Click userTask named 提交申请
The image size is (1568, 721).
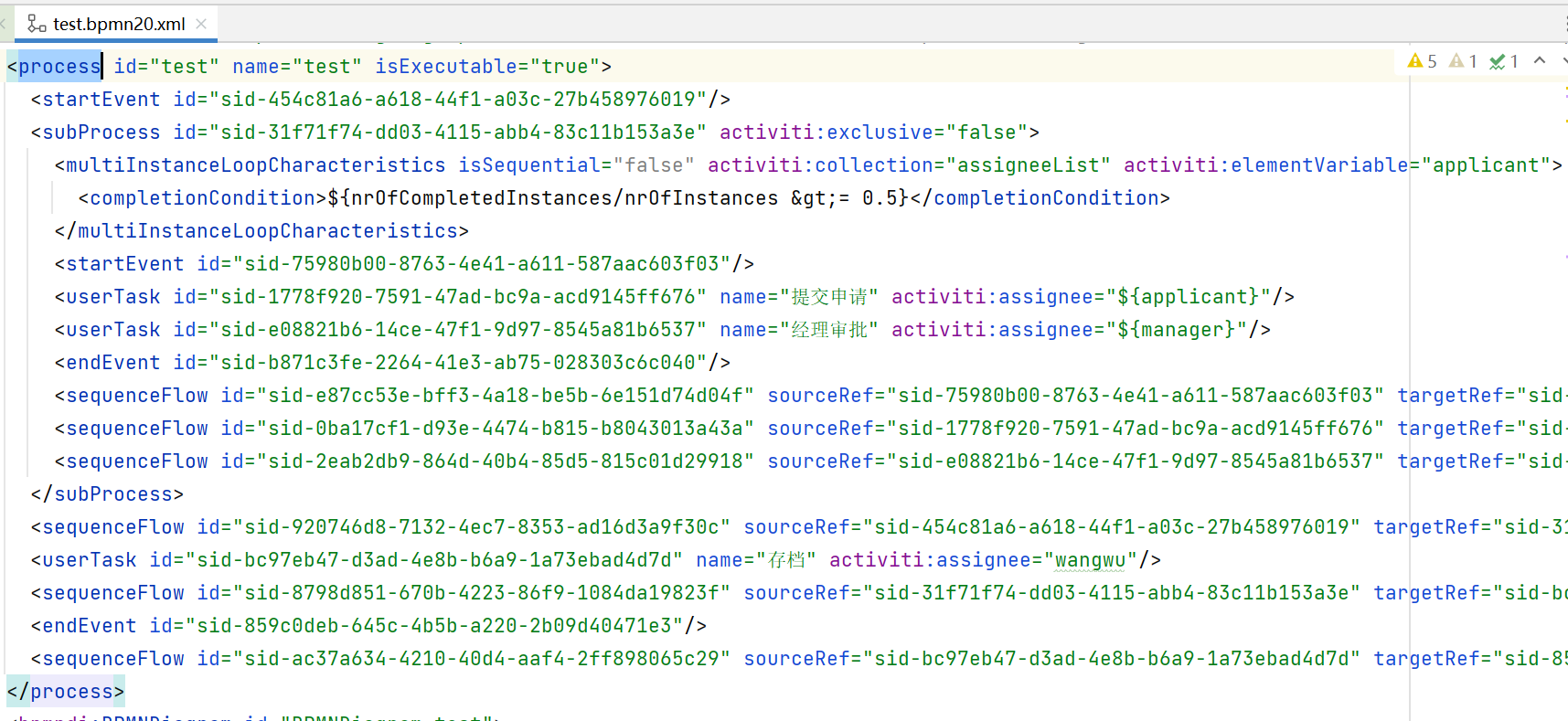click(674, 297)
